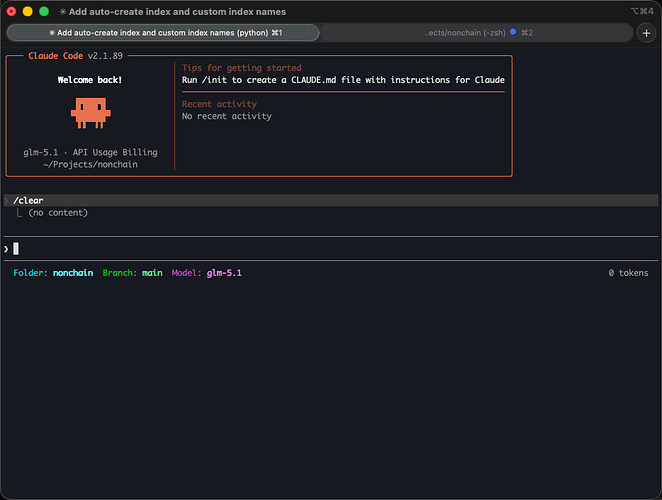Switch to the ..ects/nonchain (-zsh) tab
662x500 pixels.
tap(477, 33)
